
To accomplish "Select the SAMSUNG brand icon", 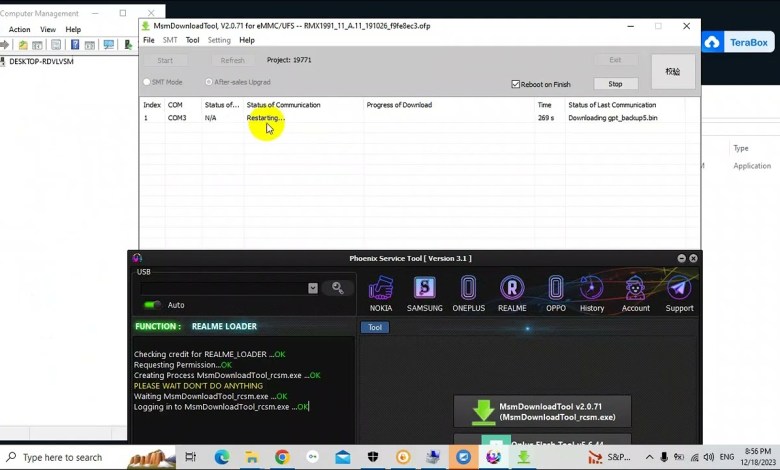I will (x=424, y=290).
